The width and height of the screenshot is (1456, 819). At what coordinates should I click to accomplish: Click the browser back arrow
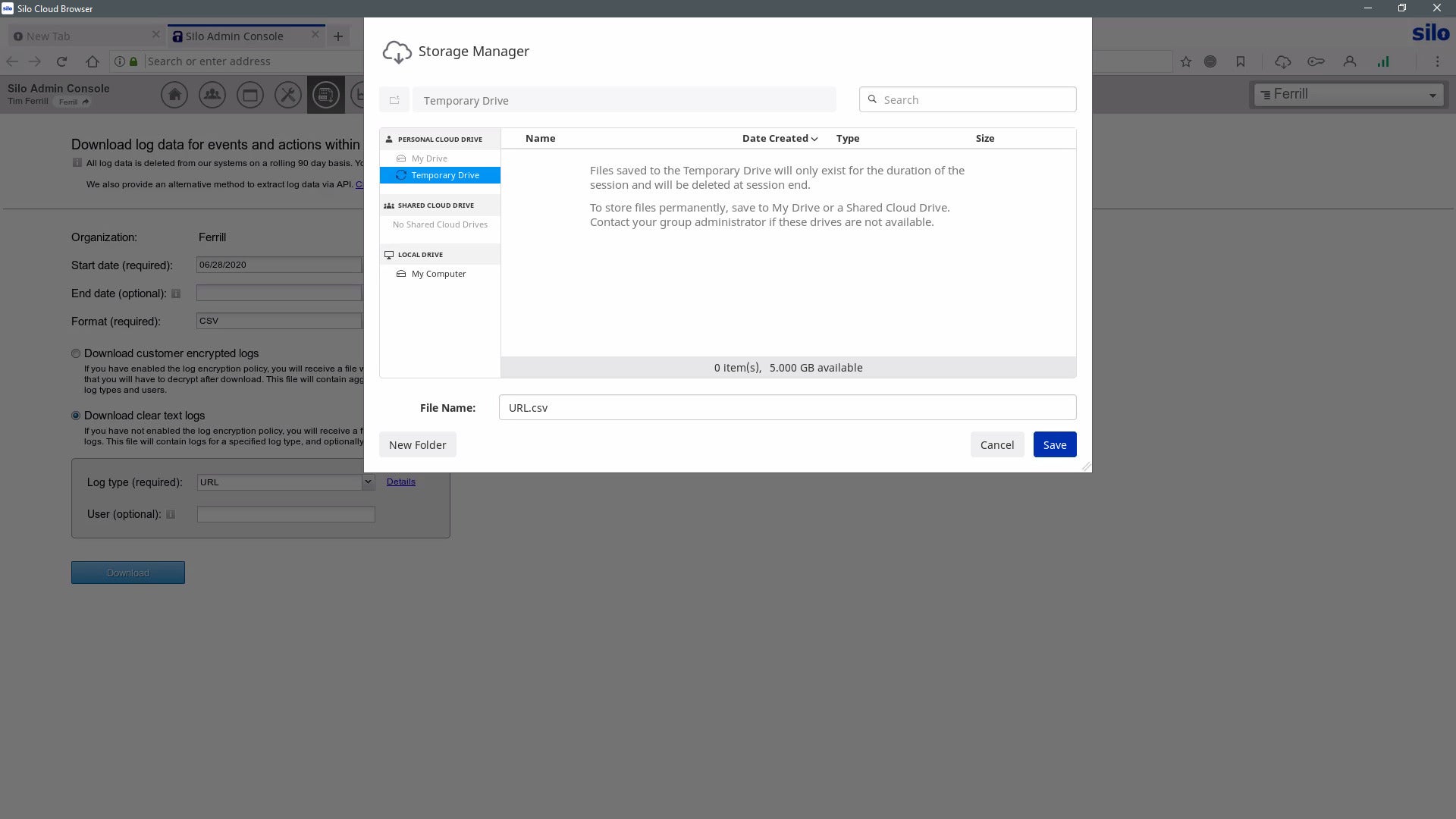(x=12, y=61)
